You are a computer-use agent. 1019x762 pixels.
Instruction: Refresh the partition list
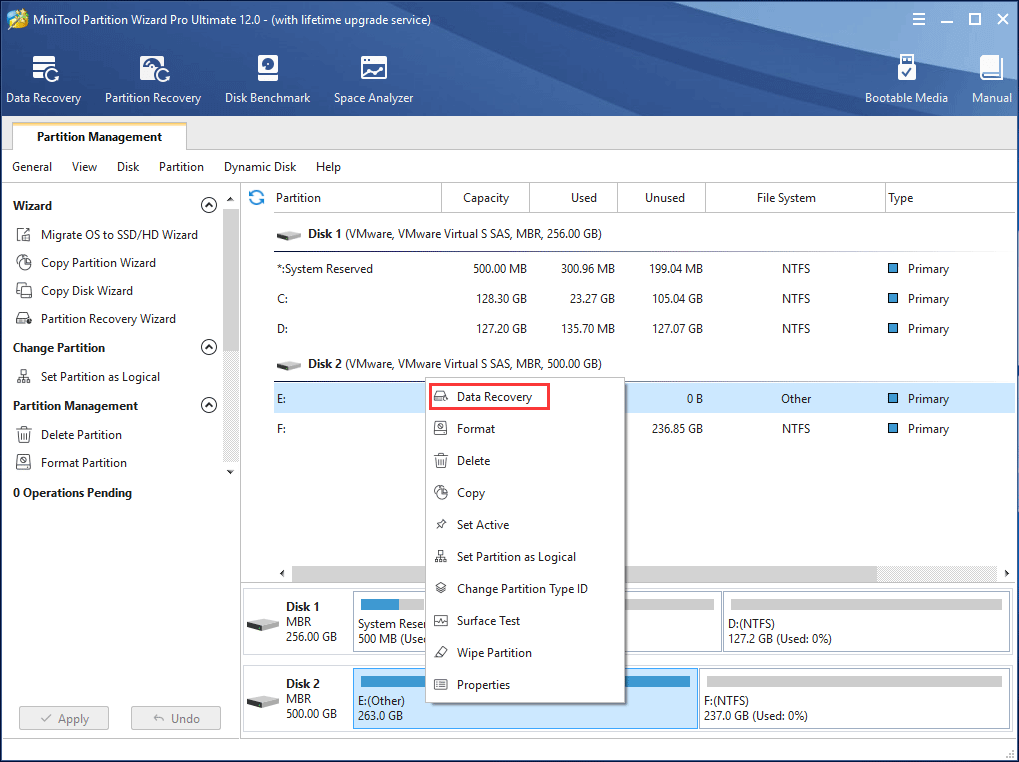point(257,197)
